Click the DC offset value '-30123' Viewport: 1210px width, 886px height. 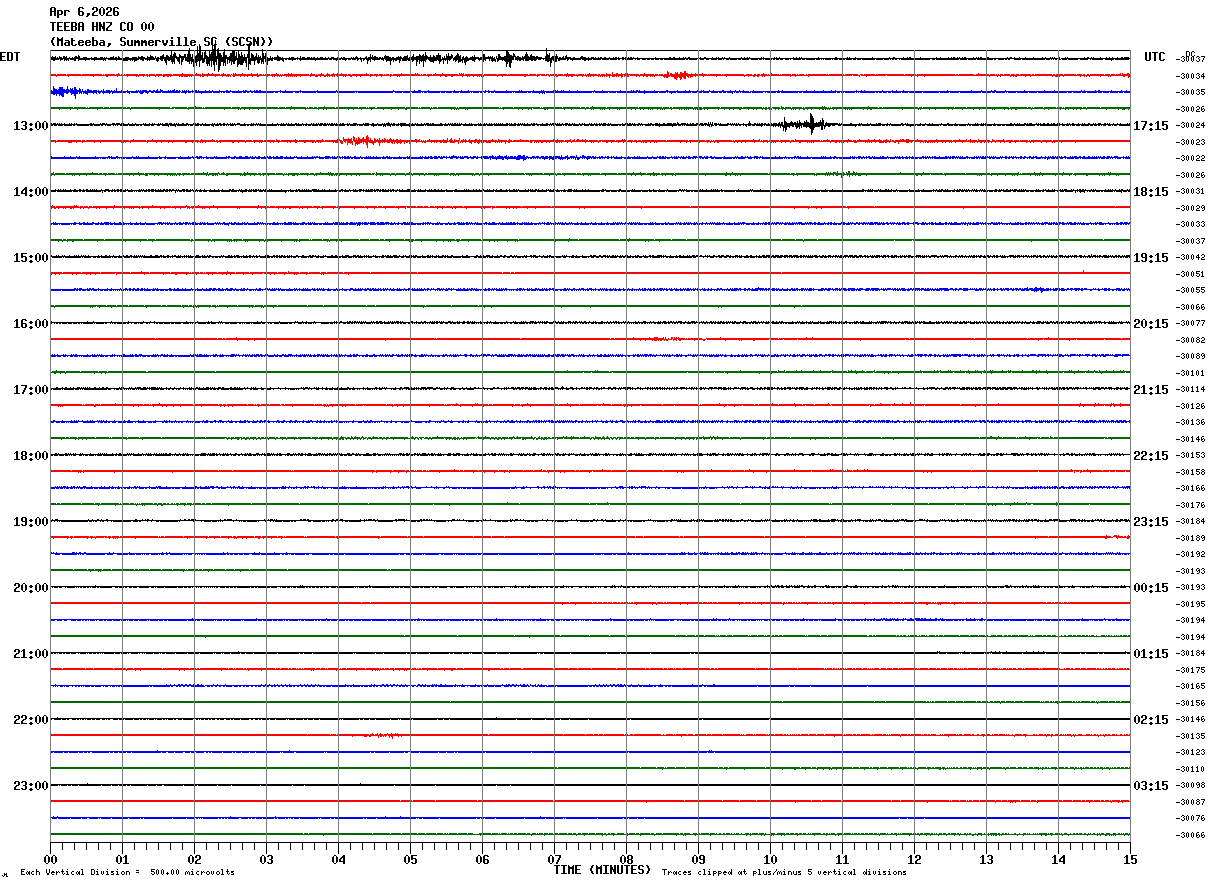point(1191,752)
